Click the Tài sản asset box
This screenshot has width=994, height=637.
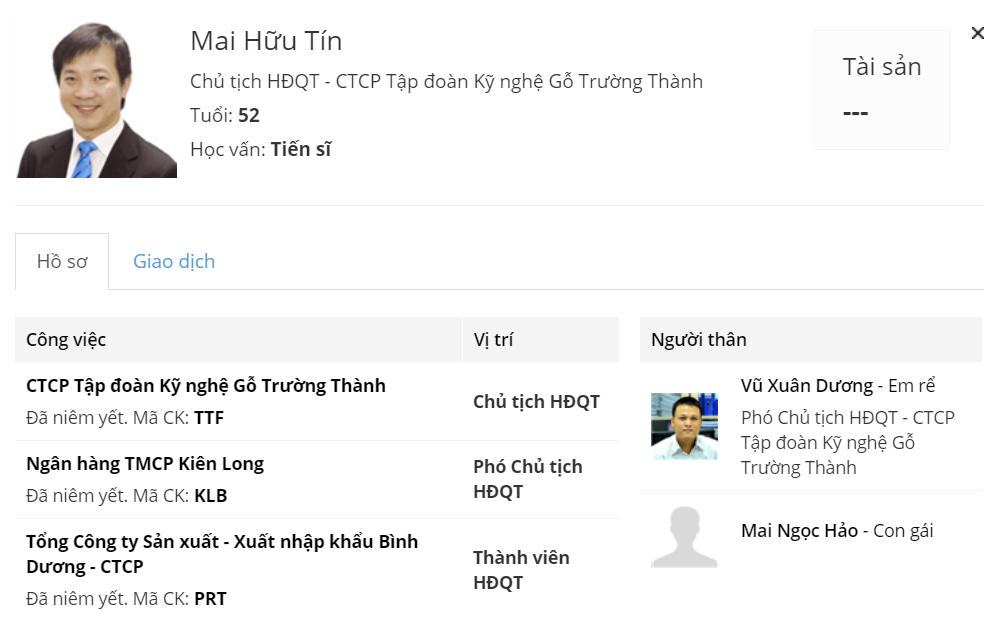881,90
